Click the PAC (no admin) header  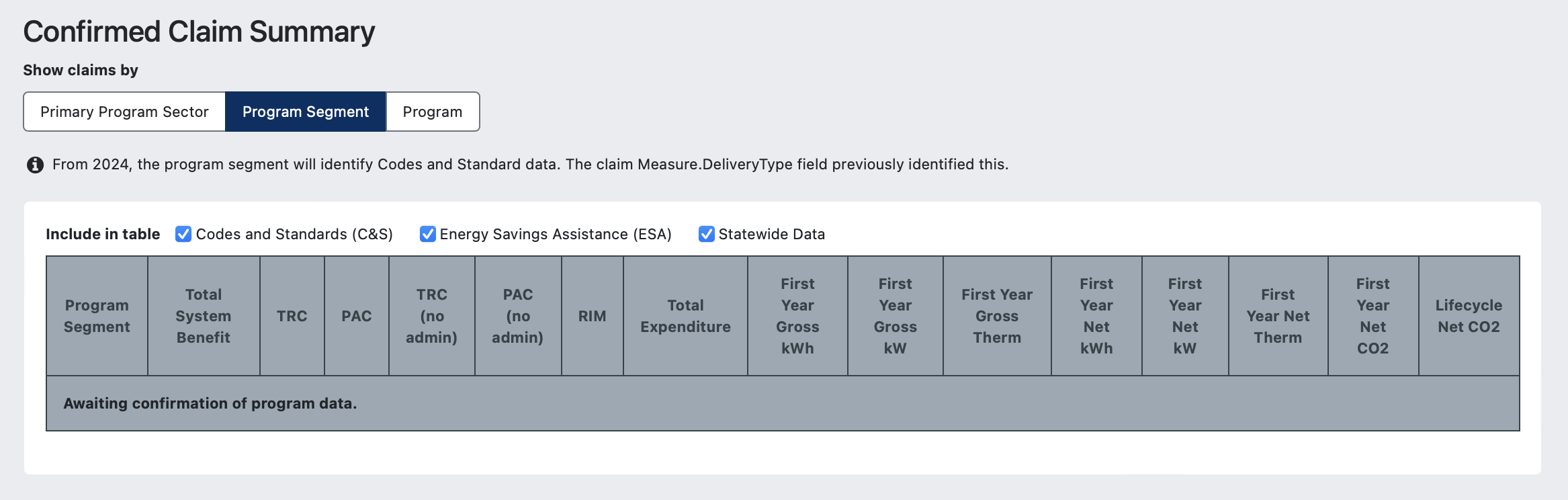click(x=518, y=316)
